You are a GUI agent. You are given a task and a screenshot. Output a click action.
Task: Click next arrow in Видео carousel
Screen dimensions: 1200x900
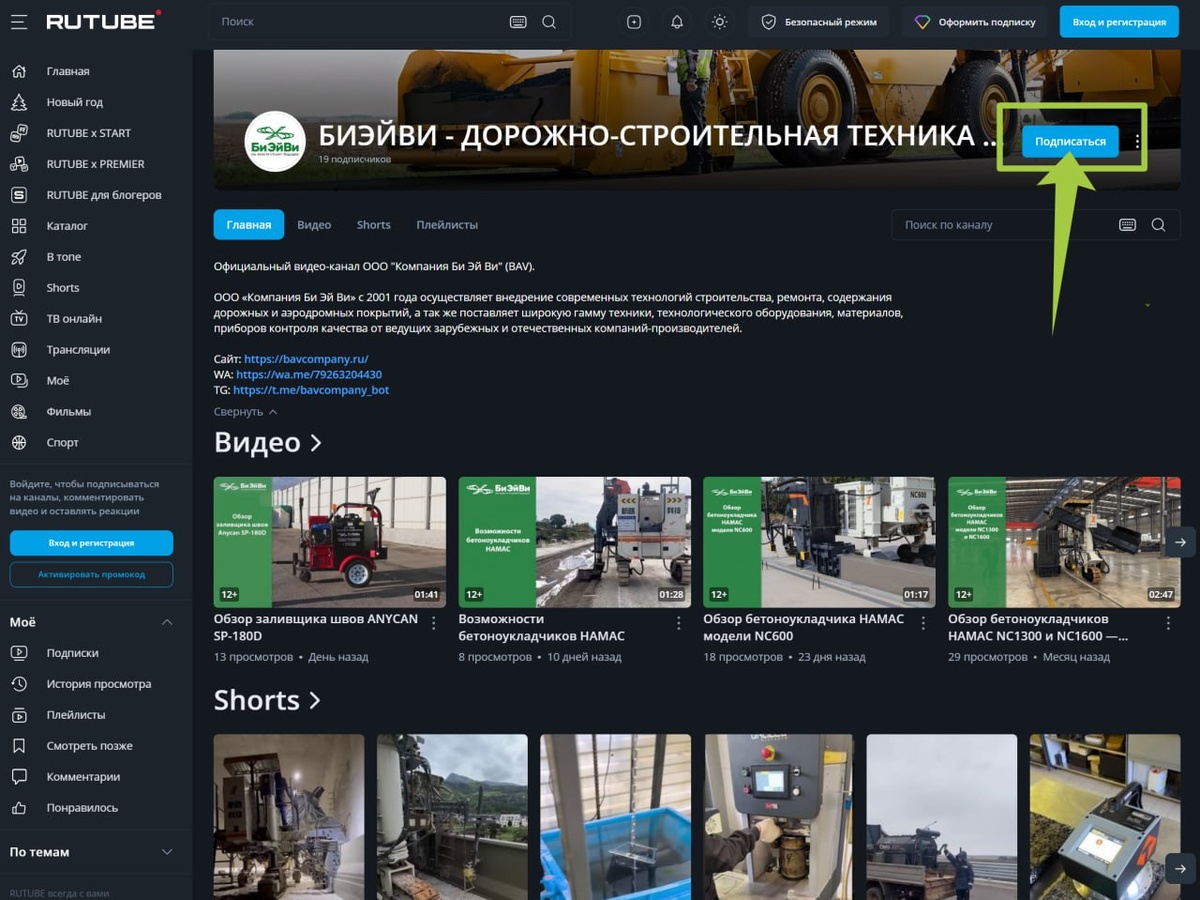click(x=1180, y=542)
